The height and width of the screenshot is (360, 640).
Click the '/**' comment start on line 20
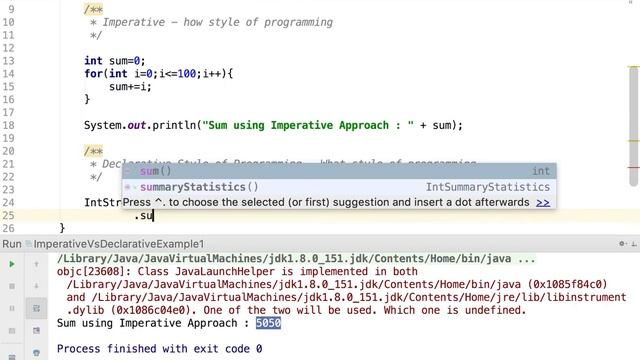click(x=93, y=151)
